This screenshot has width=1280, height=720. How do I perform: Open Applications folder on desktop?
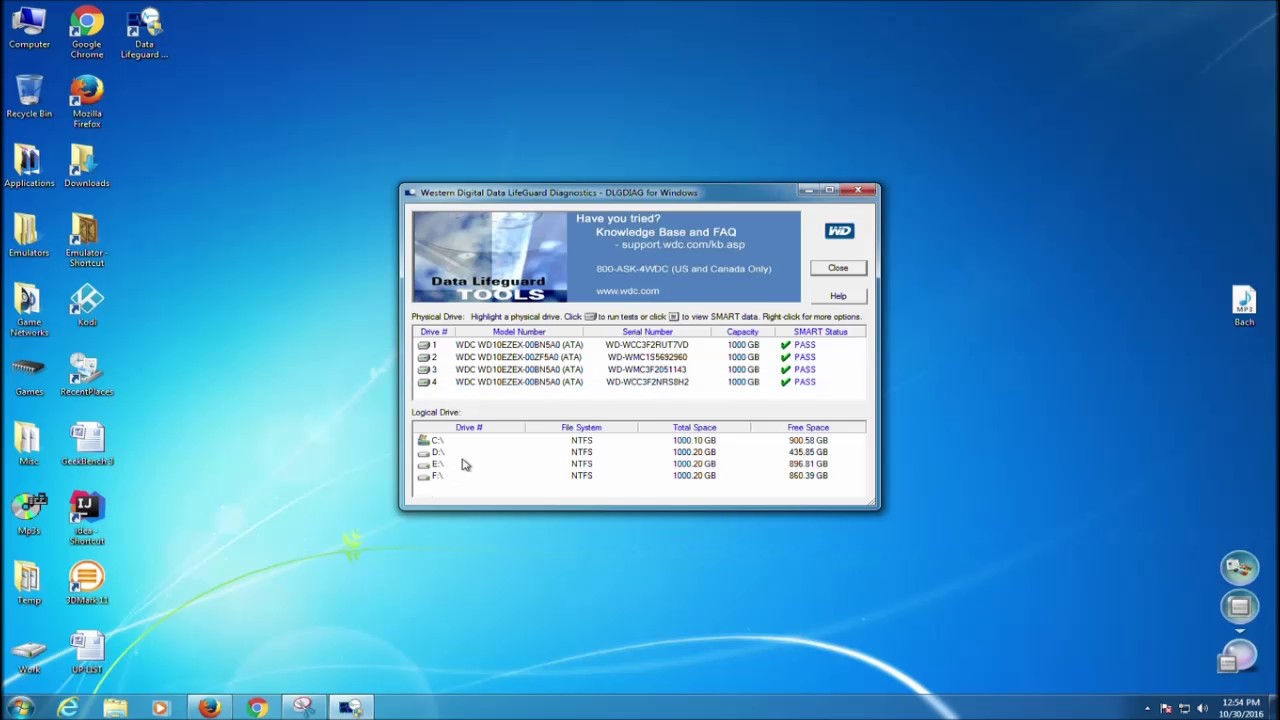[29, 166]
